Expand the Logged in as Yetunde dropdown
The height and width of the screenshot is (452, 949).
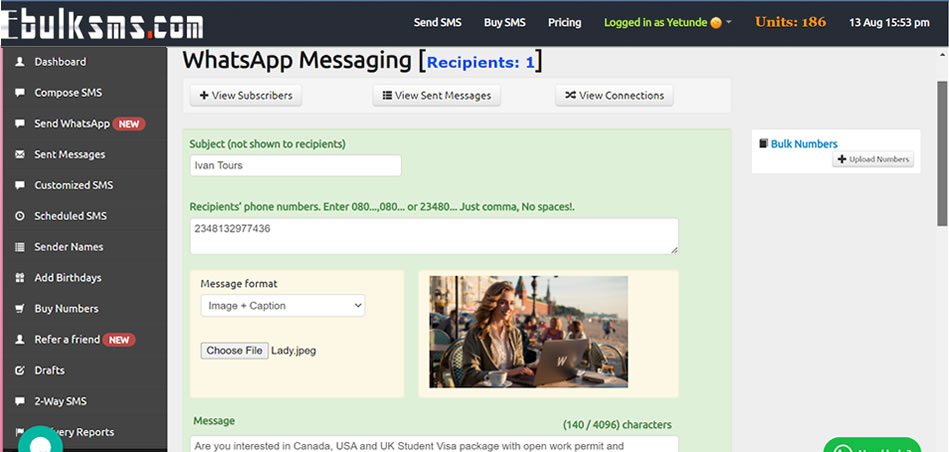pyautogui.click(x=668, y=23)
